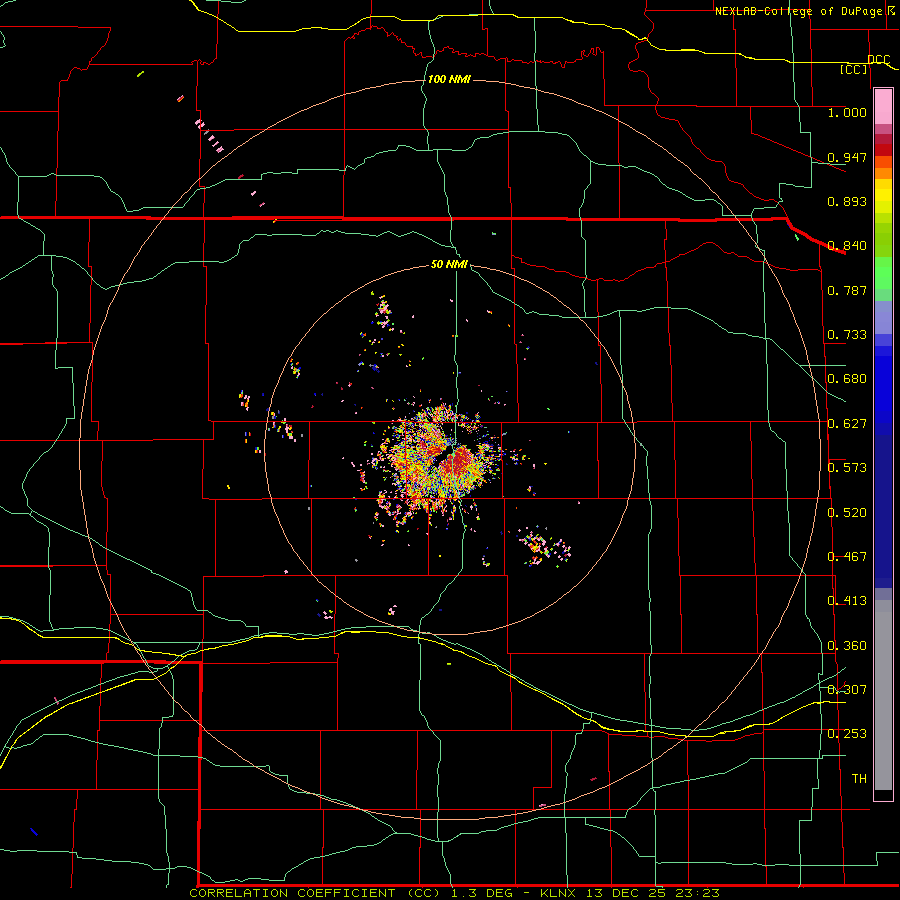Click the 0.947 color scale value
The height and width of the screenshot is (900, 900).
click(x=847, y=157)
